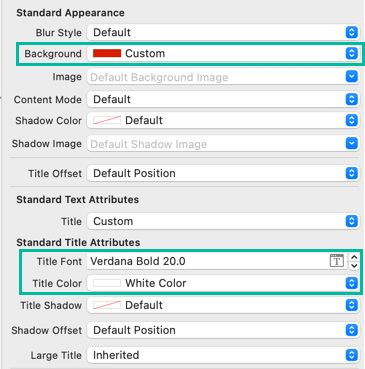Open the Blur Style dropdown
The width and height of the screenshot is (365, 369).
click(x=223, y=32)
